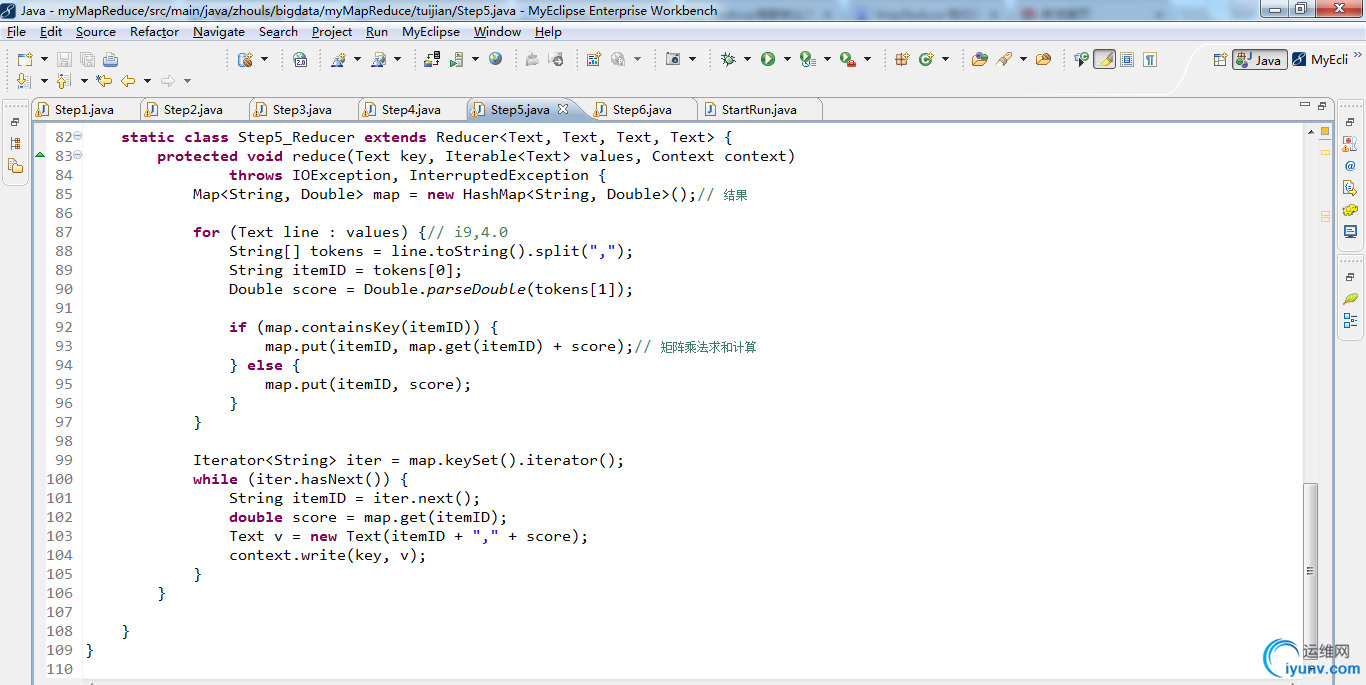This screenshot has height=685, width=1366.
Task: Open the web browser globe icon
Action: (495, 59)
